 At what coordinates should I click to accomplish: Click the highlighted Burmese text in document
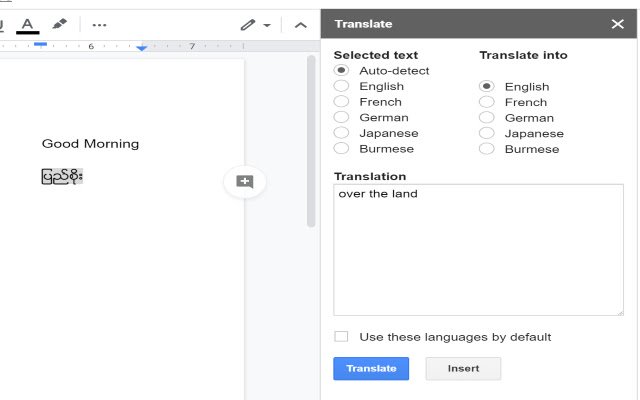point(62,176)
